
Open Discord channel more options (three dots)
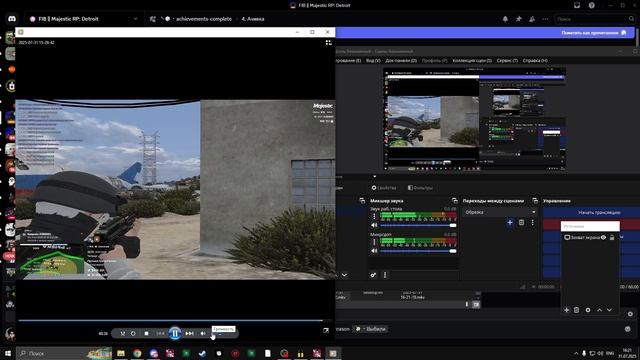pos(545,19)
